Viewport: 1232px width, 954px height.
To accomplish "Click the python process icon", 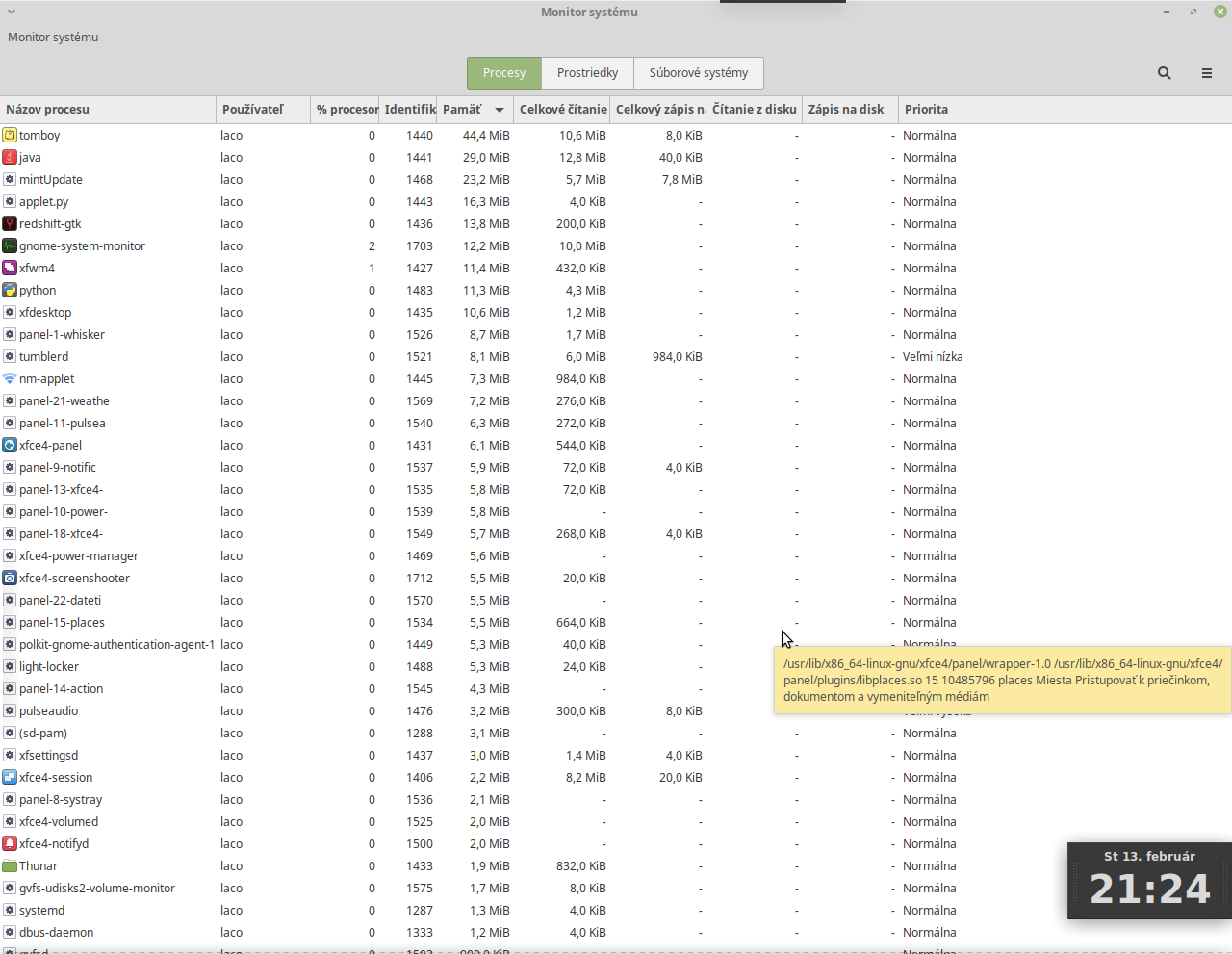I will coord(10,291).
